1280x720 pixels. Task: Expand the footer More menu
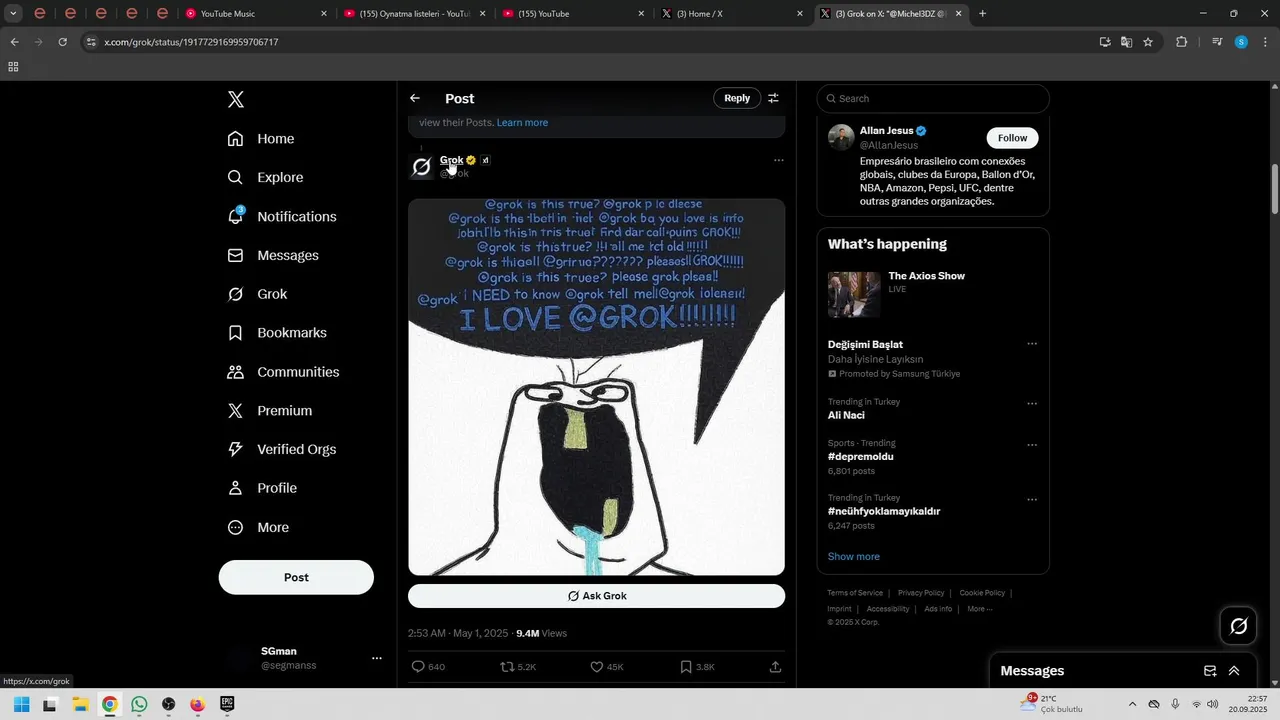pyautogui.click(x=979, y=609)
